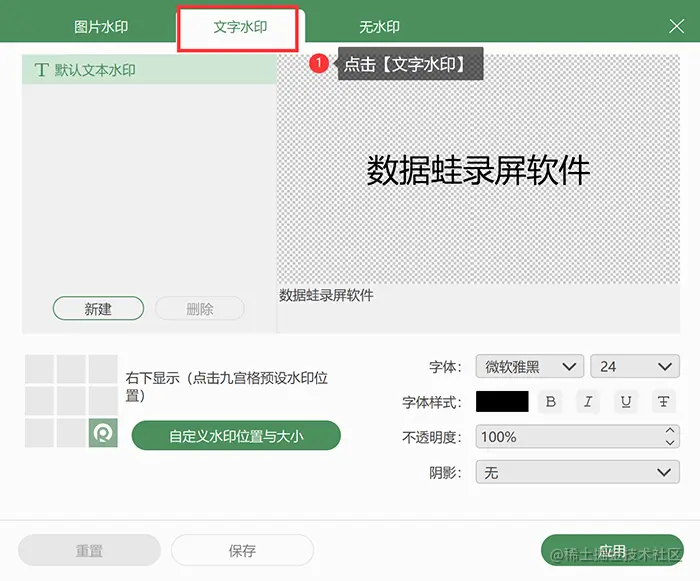
Task: Click the 保存 button
Action: pos(242,550)
